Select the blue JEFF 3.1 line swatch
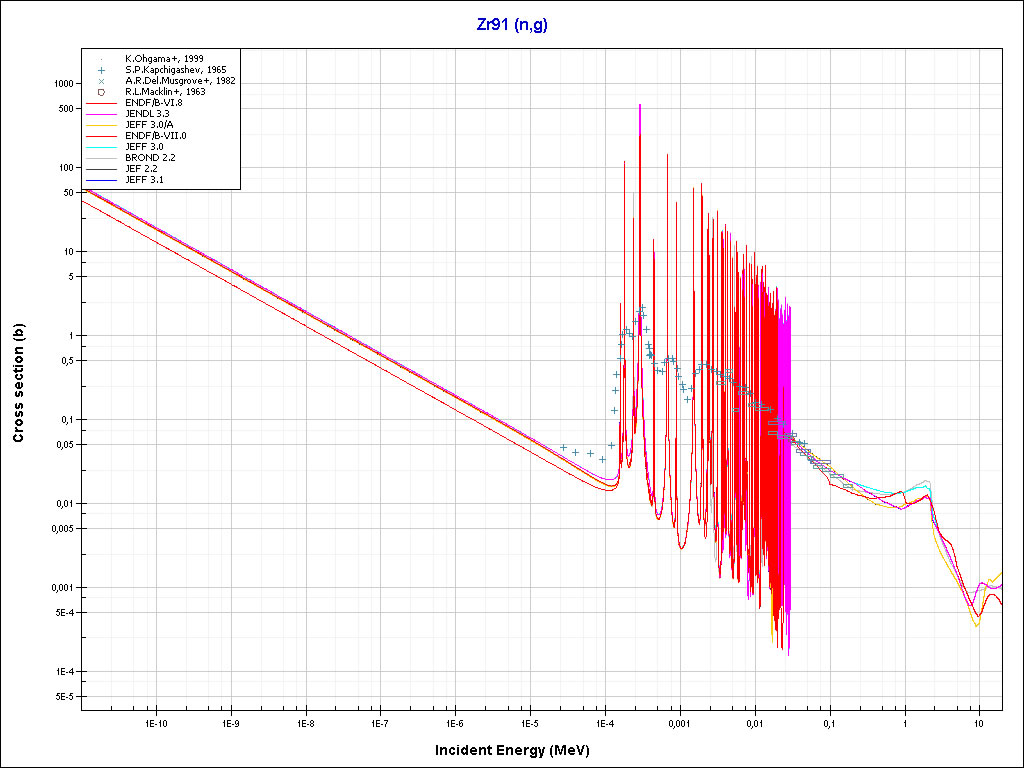 [102, 180]
